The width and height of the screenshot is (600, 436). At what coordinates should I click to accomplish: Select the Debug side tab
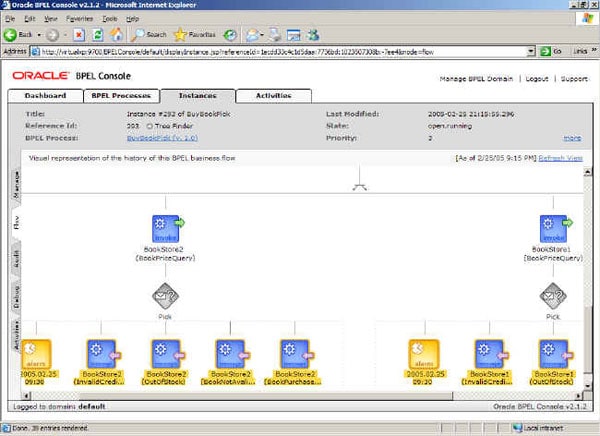[x=16, y=297]
